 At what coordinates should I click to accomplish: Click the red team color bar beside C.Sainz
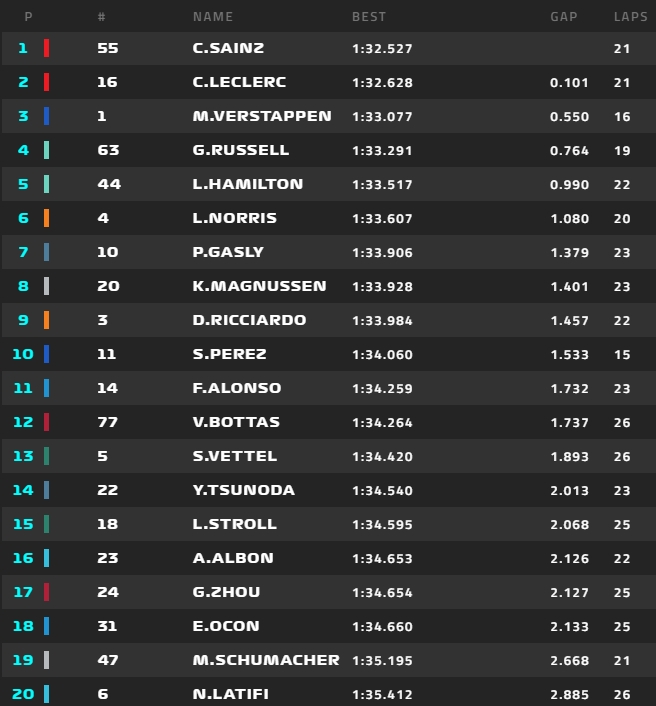pos(46,48)
